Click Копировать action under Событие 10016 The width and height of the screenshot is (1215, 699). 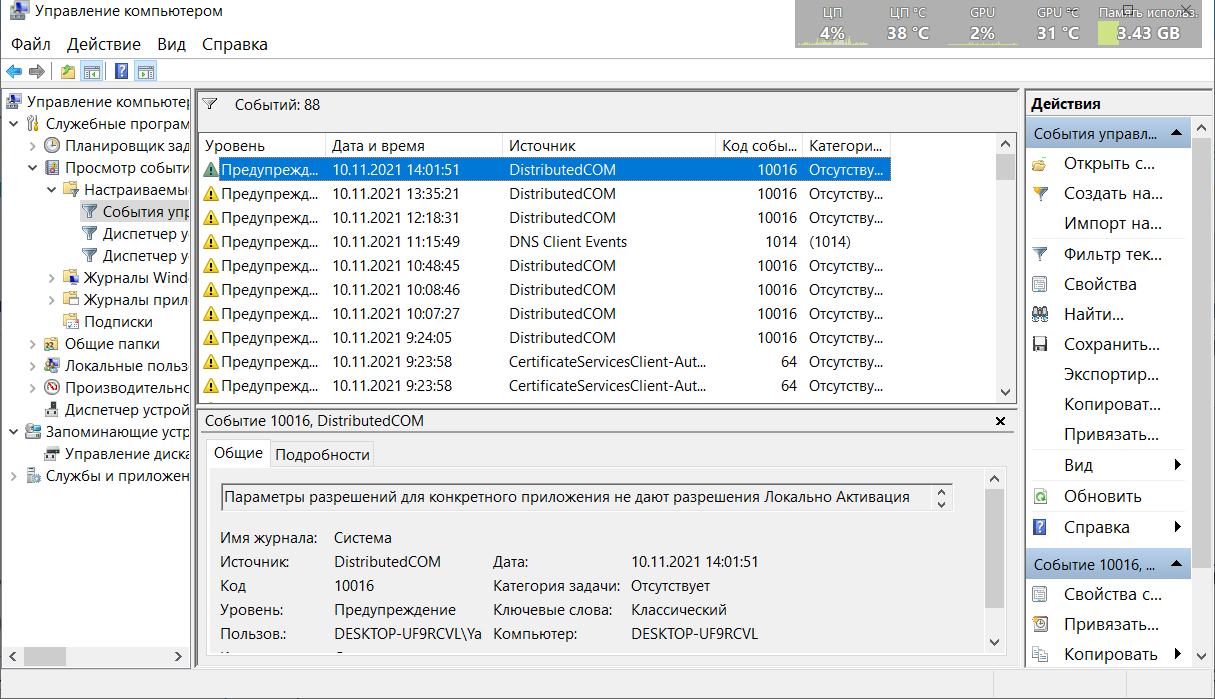click(1111, 654)
